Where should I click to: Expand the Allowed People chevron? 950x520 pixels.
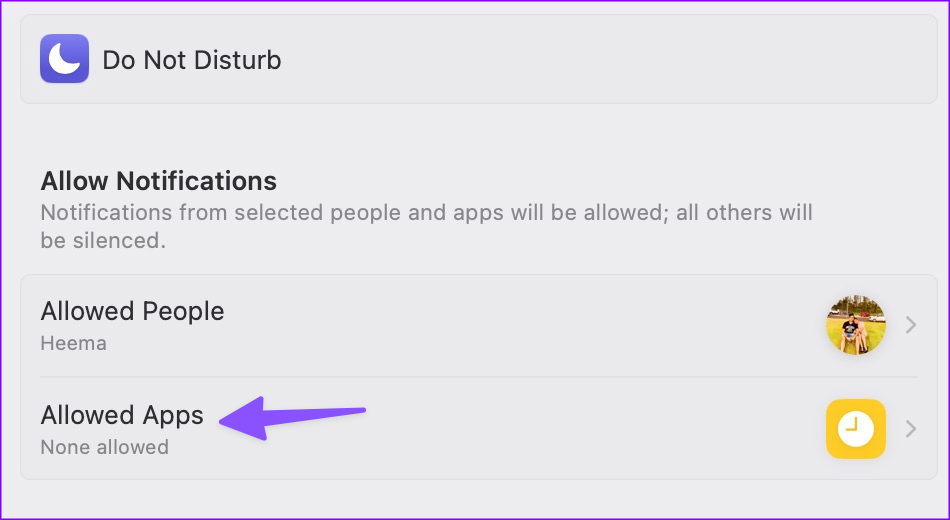coord(910,325)
